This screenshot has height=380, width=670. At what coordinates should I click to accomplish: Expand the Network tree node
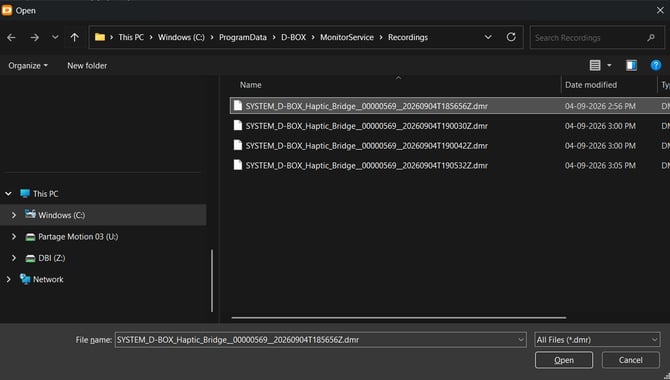(8, 279)
